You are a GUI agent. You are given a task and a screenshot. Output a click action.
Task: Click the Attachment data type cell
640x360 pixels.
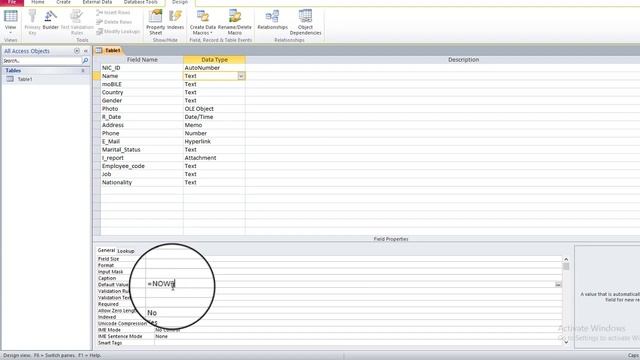[x=214, y=158]
